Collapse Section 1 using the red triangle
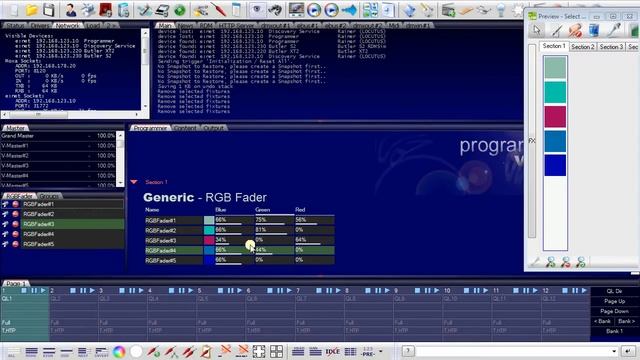The image size is (640, 360). 134,182
